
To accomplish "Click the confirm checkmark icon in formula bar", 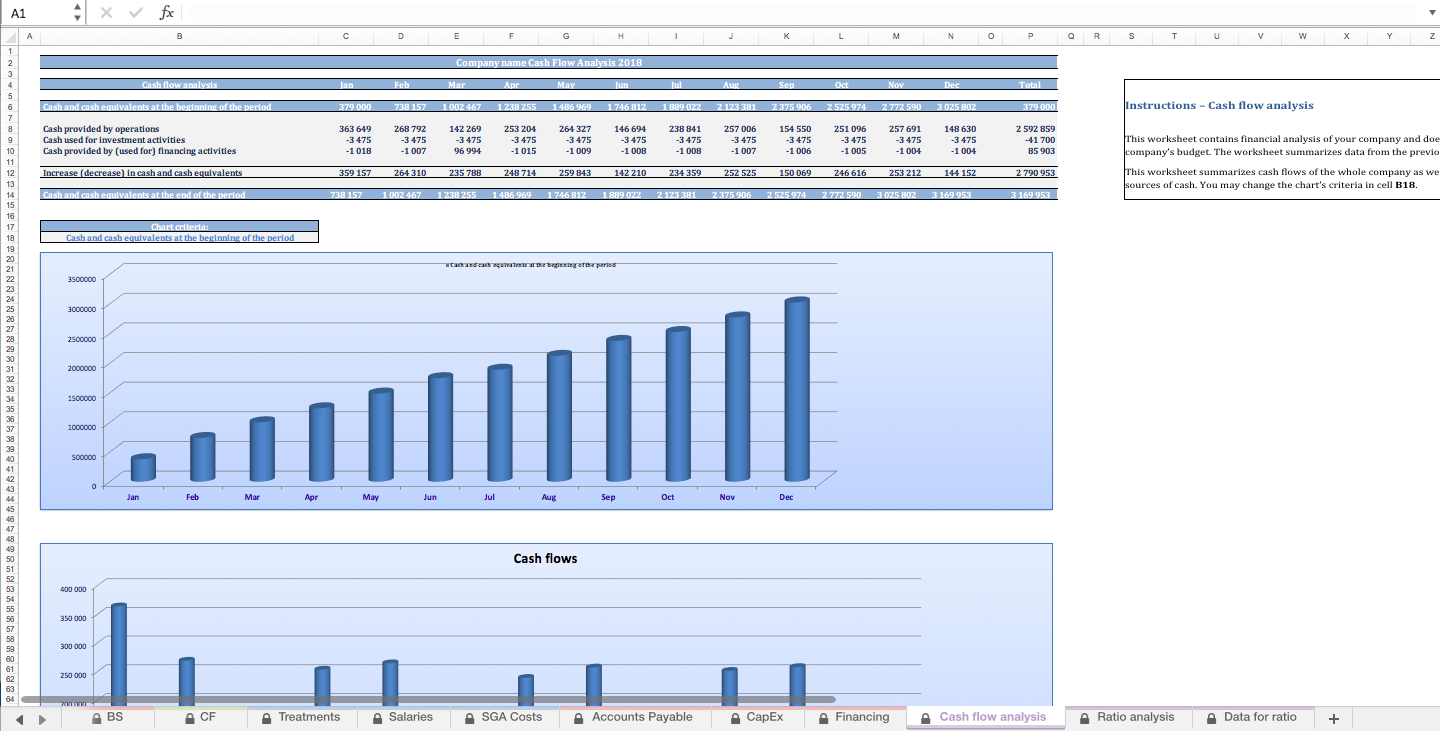I will click(135, 12).
